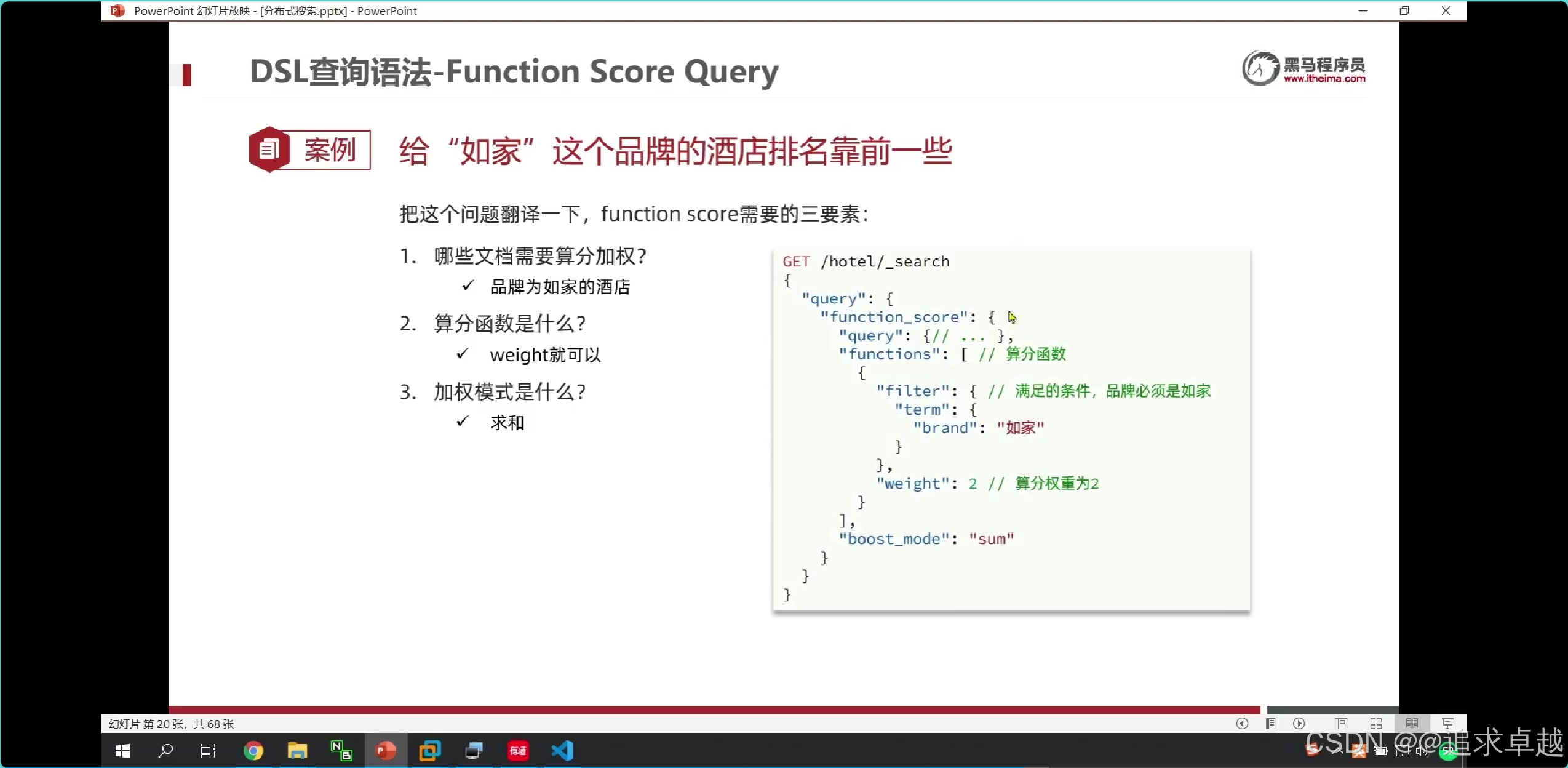Open the slide list menu icon
The width and height of the screenshot is (1568, 768).
tap(1270, 724)
